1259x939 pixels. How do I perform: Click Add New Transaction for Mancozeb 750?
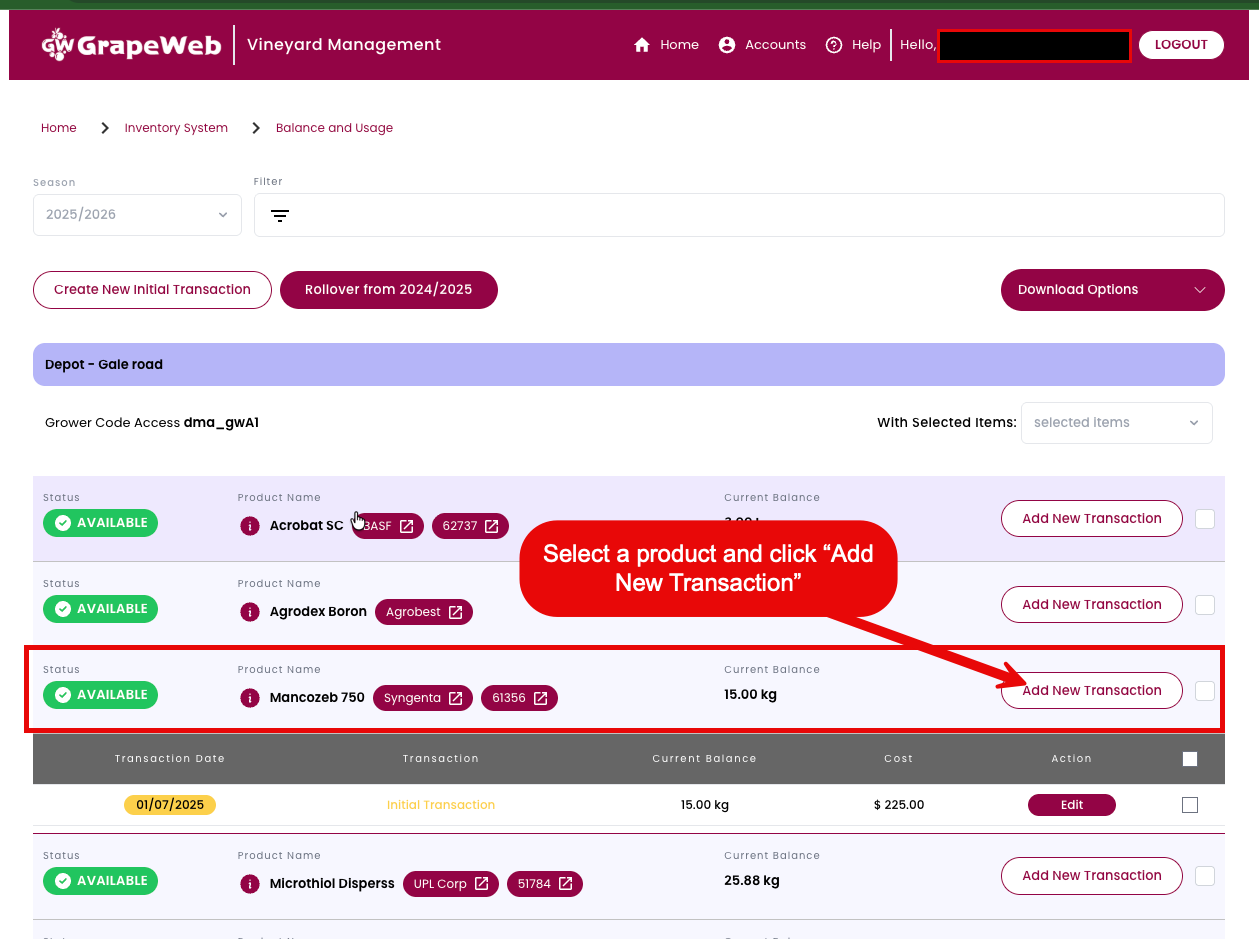[1091, 691]
